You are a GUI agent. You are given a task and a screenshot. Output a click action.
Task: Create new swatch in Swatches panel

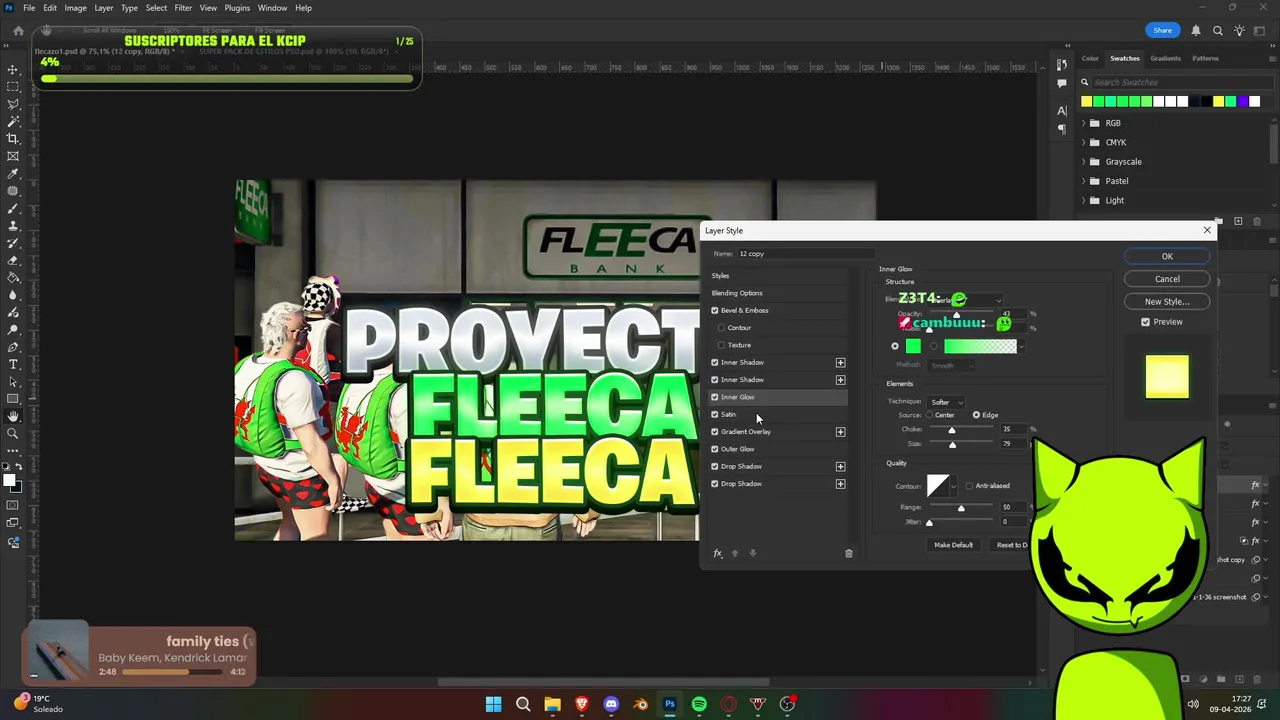pyautogui.click(x=1238, y=221)
